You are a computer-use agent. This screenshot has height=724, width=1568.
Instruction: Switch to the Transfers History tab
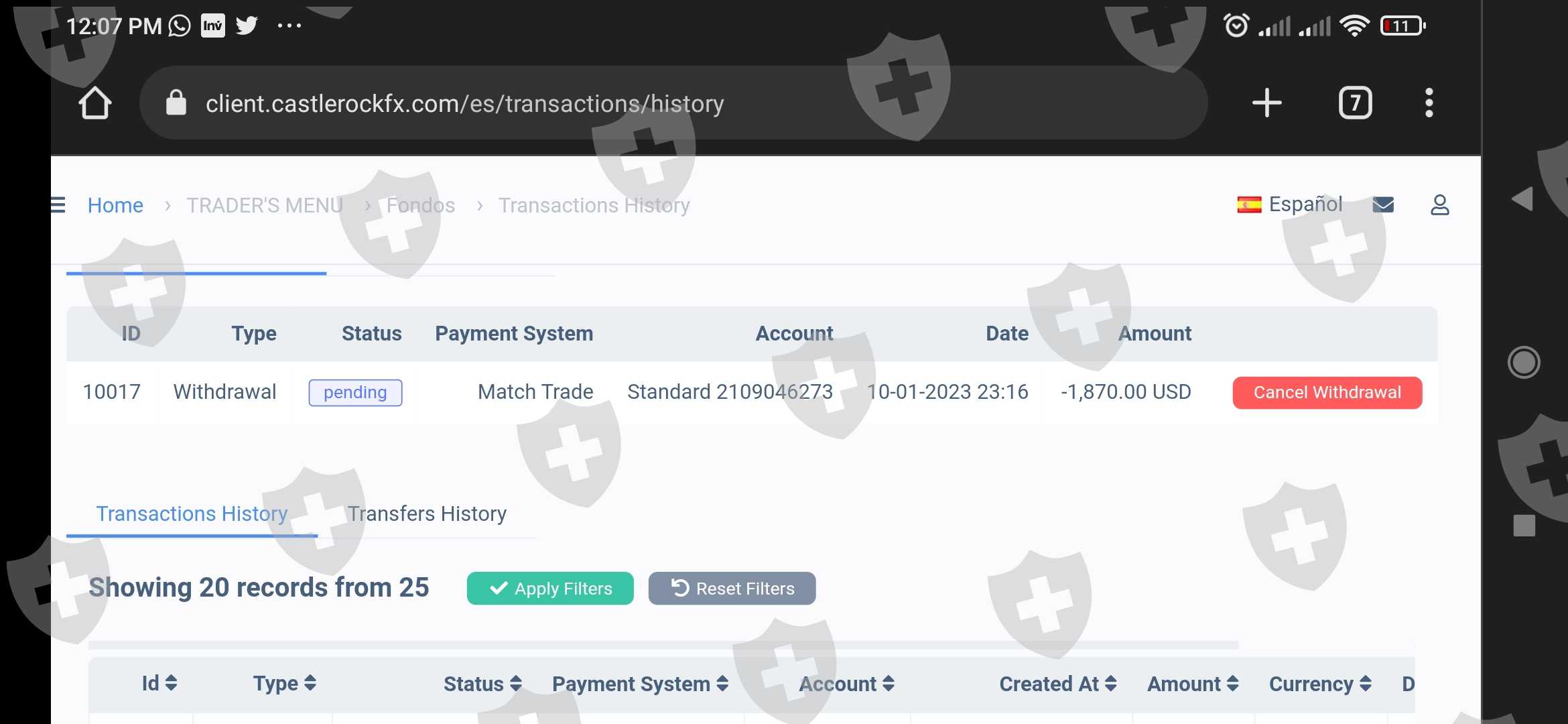click(x=427, y=514)
